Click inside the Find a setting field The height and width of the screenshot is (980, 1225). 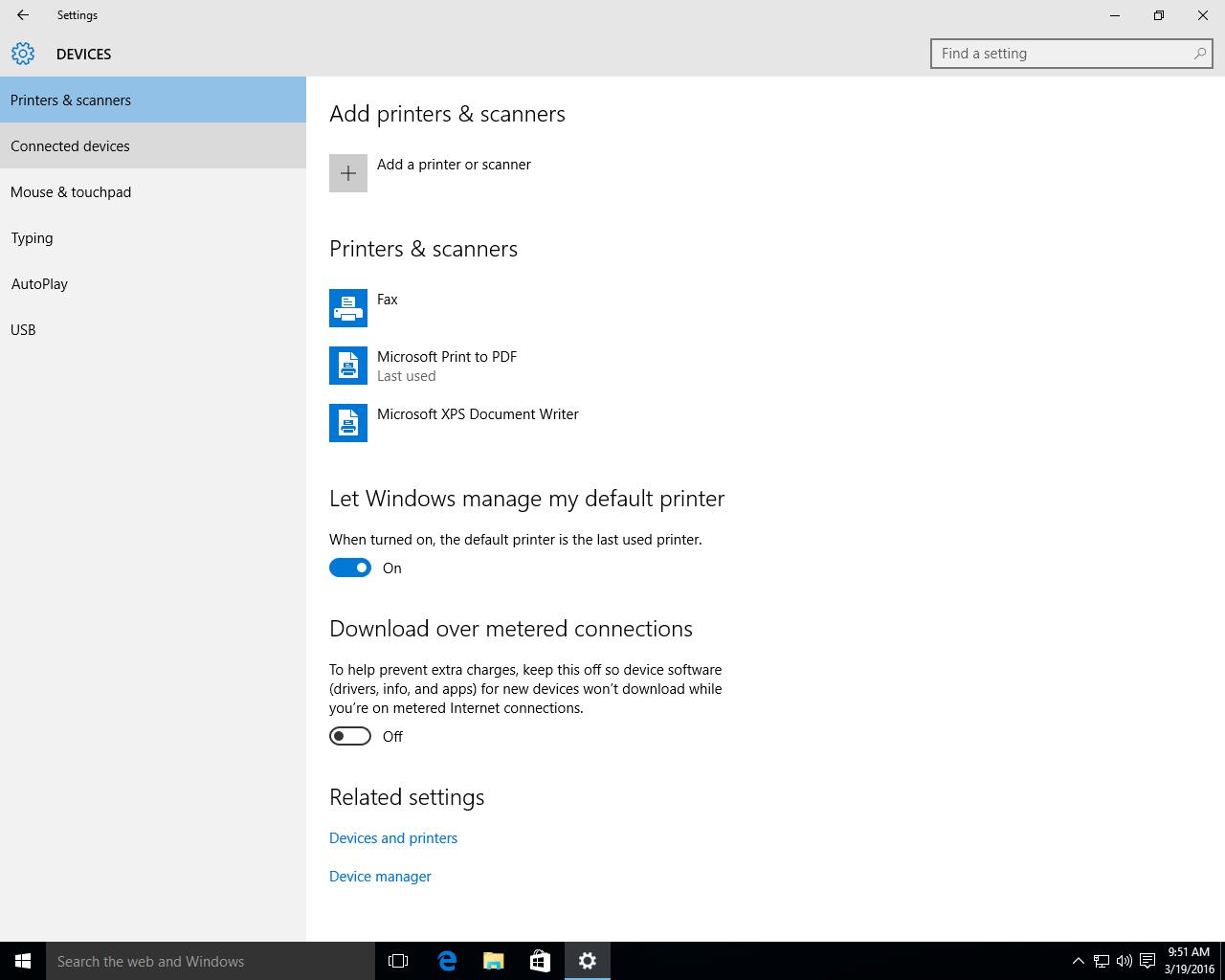tap(1071, 54)
